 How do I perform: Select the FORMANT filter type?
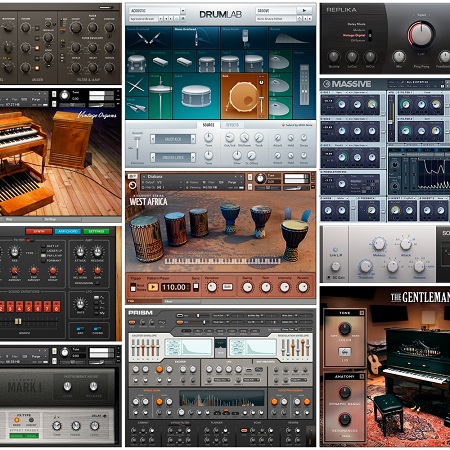click(43, 260)
